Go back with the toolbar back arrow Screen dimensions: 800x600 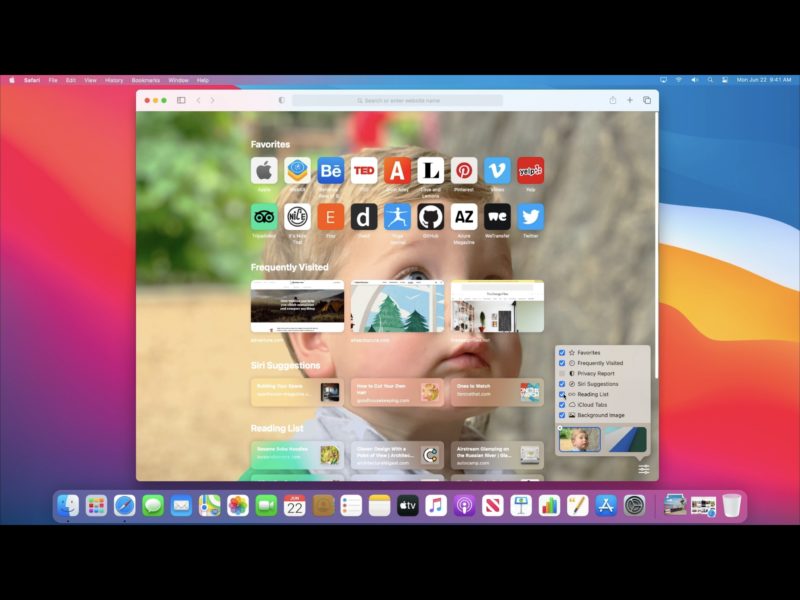point(198,101)
